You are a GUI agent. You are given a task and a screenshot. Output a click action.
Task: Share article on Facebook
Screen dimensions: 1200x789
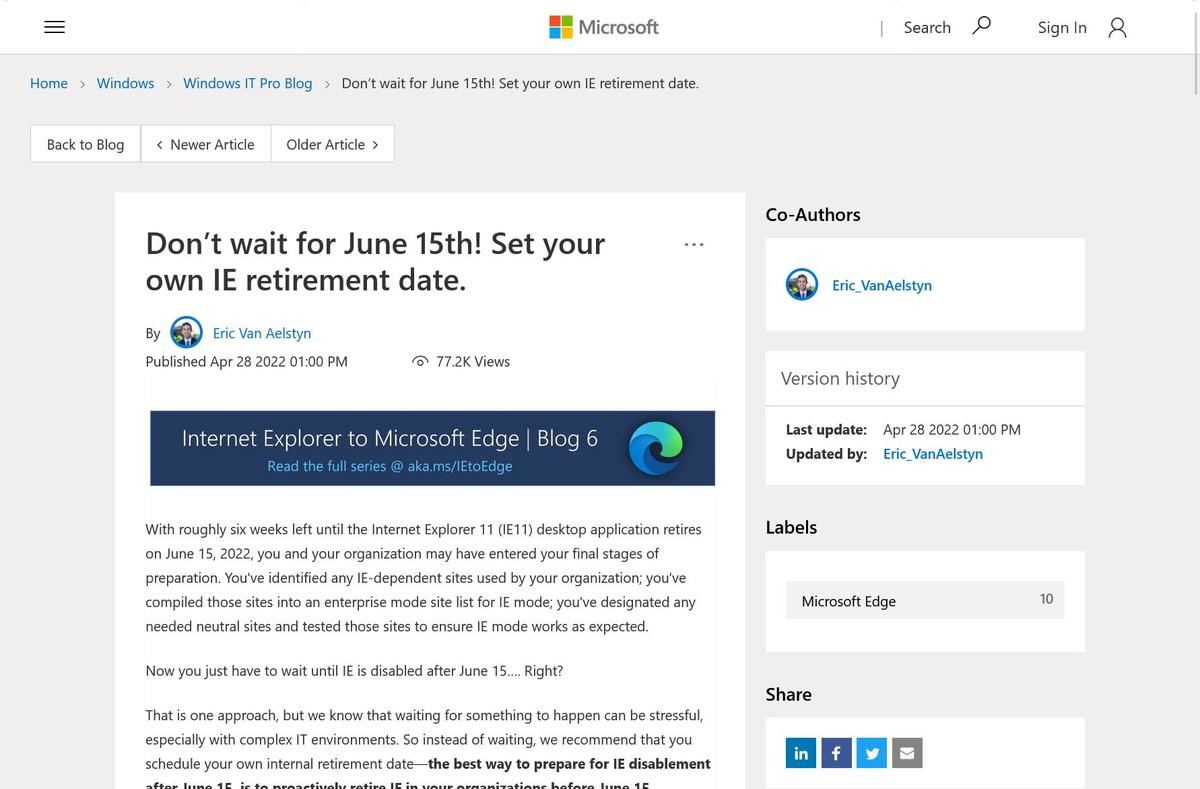[836, 753]
